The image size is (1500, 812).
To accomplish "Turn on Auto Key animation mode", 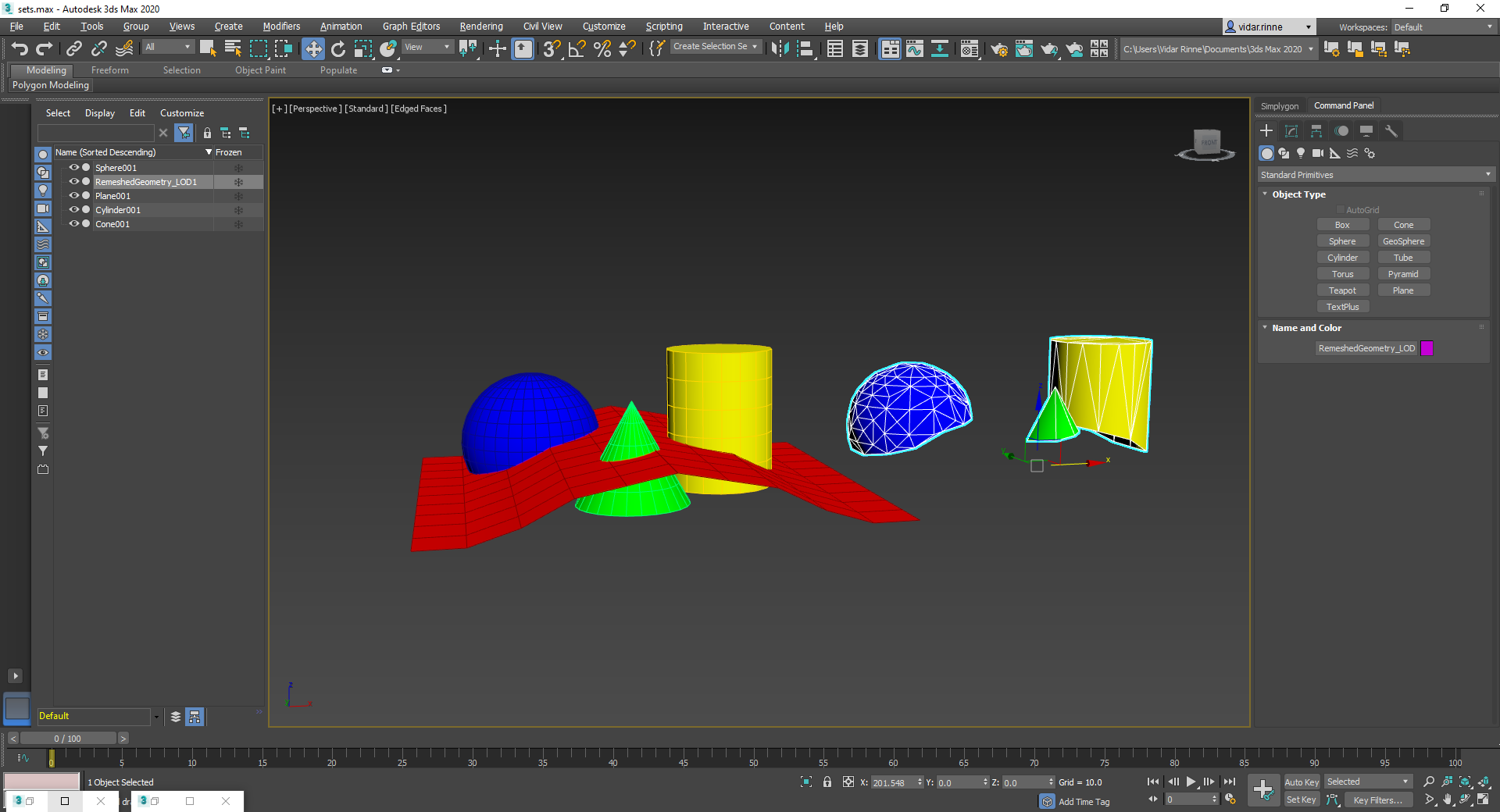I will coord(1302,782).
